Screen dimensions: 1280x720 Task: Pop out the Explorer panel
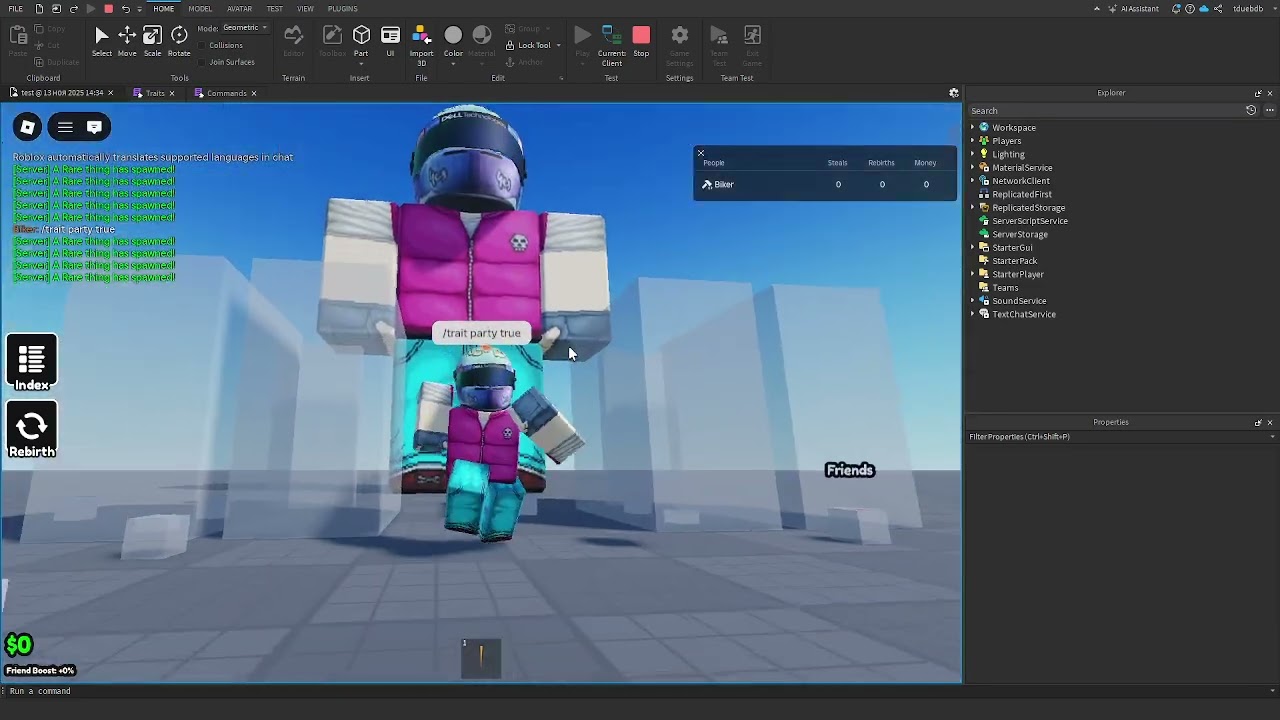coord(1258,93)
